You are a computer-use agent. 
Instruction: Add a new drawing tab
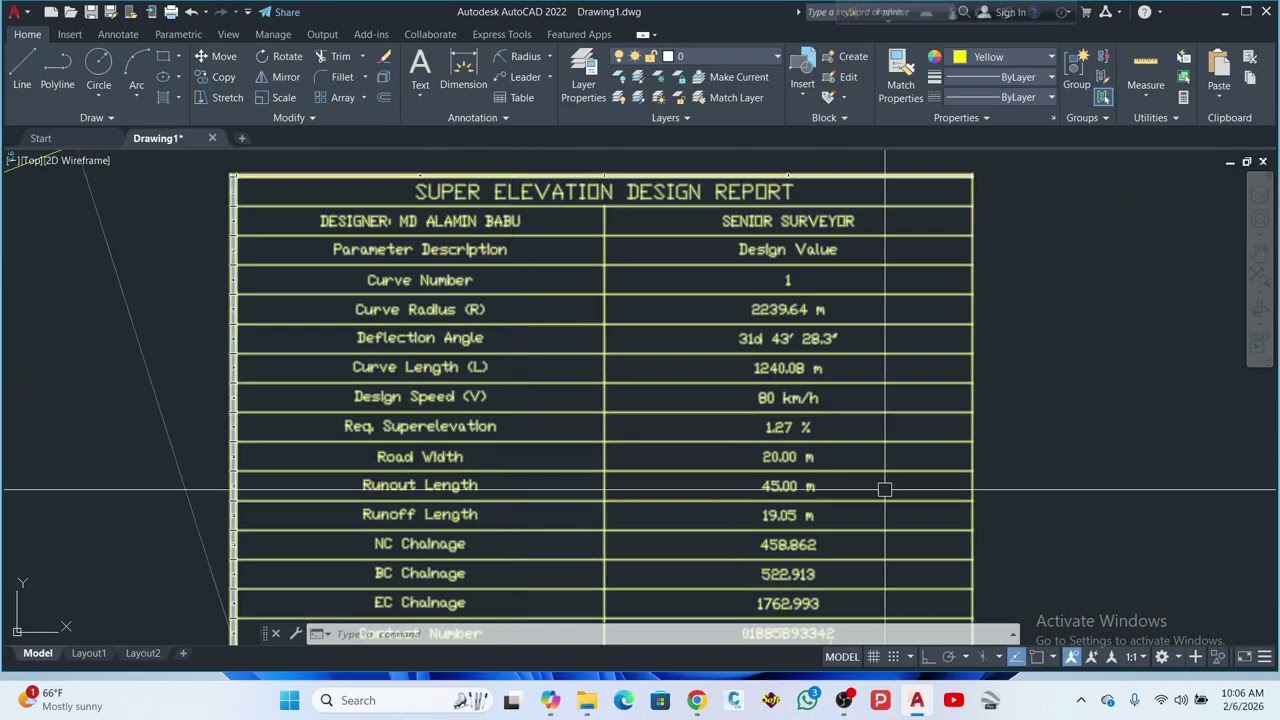[x=241, y=138]
